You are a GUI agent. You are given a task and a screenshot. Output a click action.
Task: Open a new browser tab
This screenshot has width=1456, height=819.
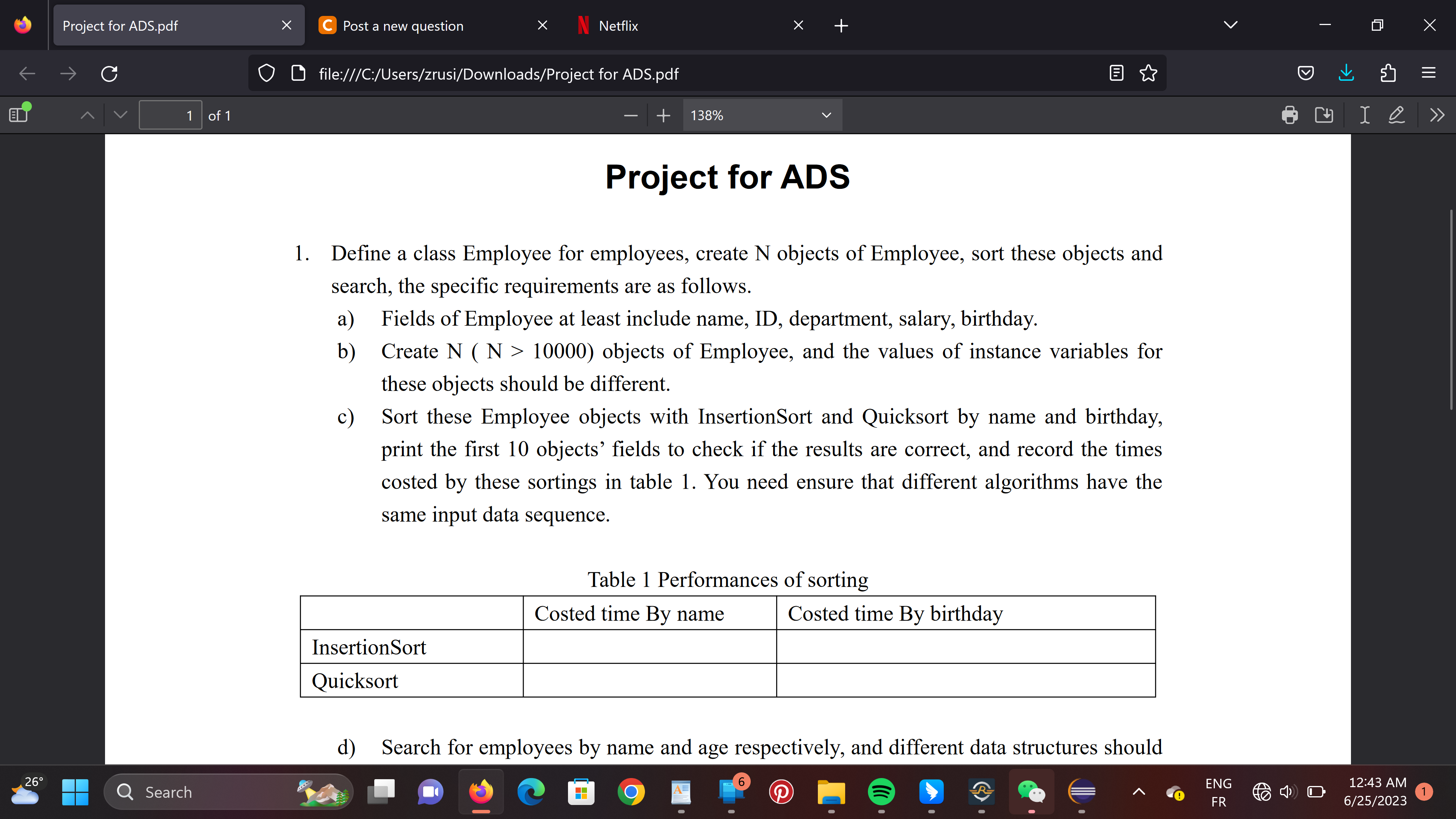click(841, 25)
